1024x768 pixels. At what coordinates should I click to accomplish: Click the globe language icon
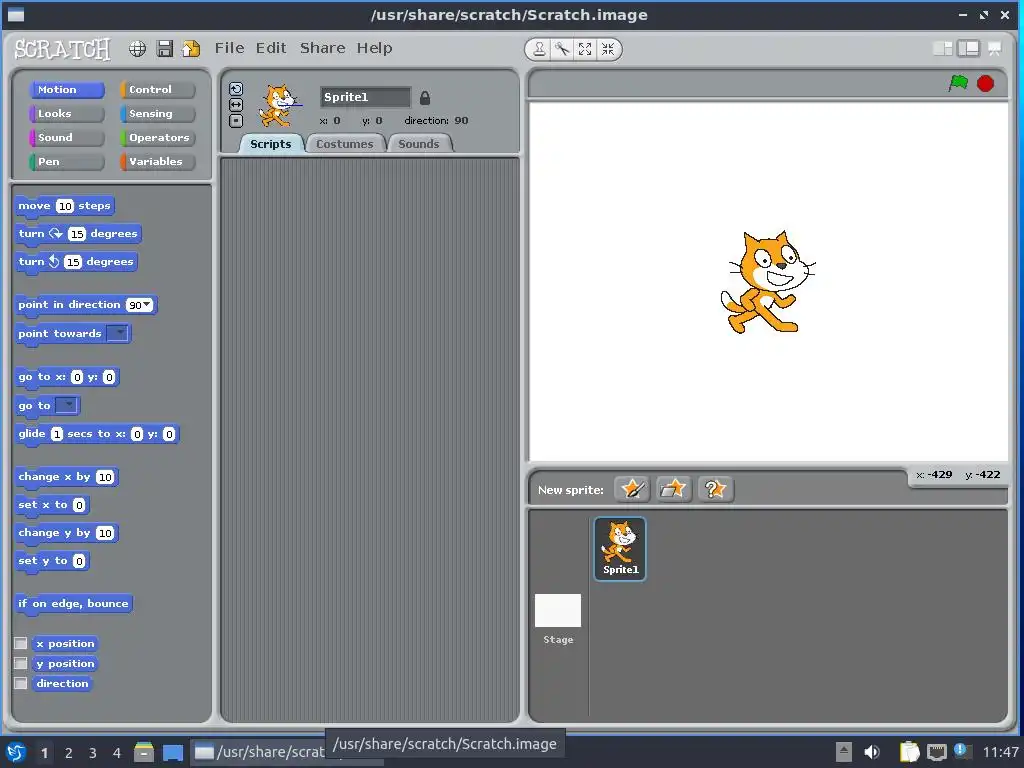pos(137,49)
